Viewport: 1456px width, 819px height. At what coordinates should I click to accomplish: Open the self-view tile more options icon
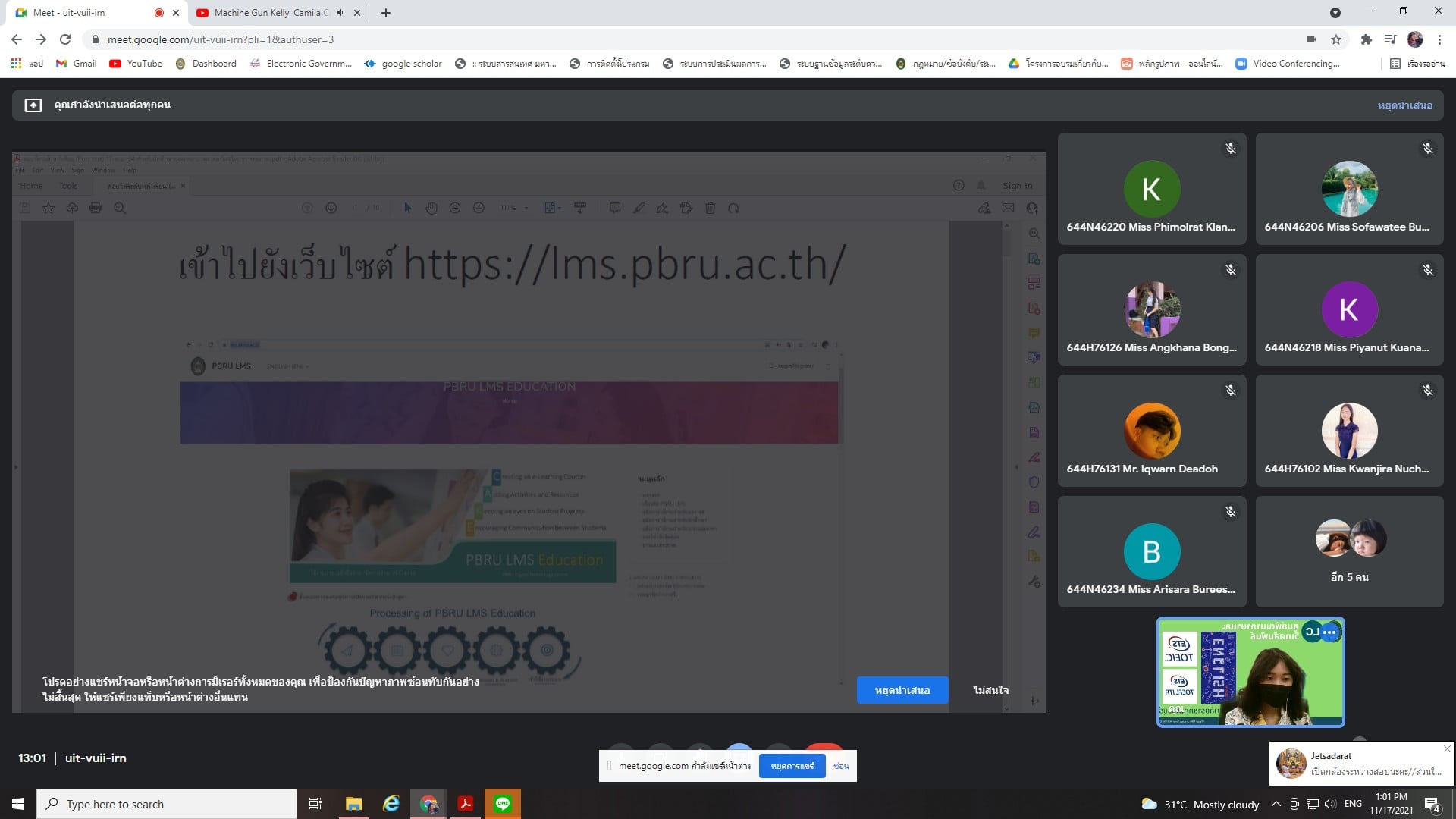point(1329,632)
